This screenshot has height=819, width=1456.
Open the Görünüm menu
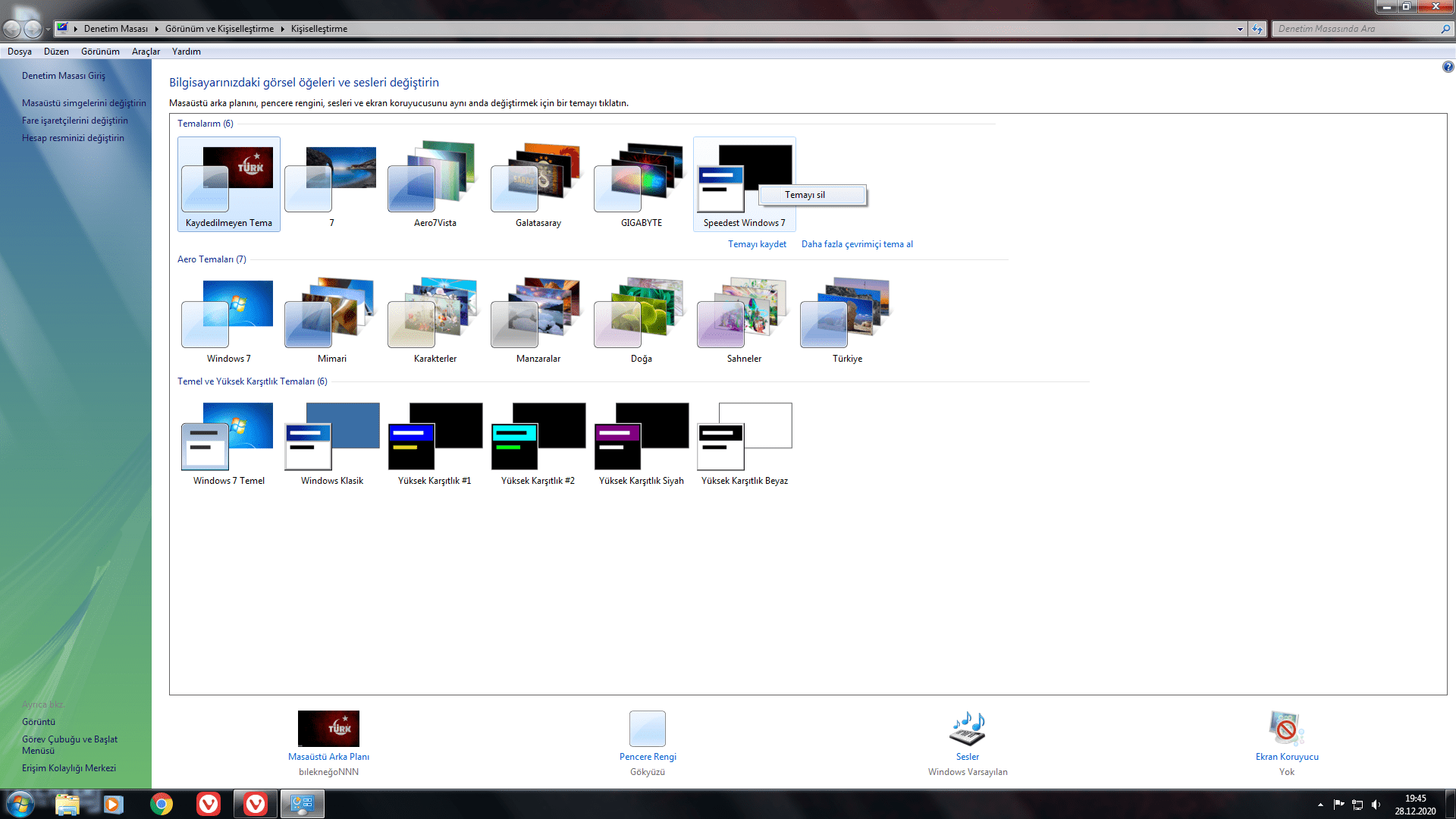[x=100, y=52]
